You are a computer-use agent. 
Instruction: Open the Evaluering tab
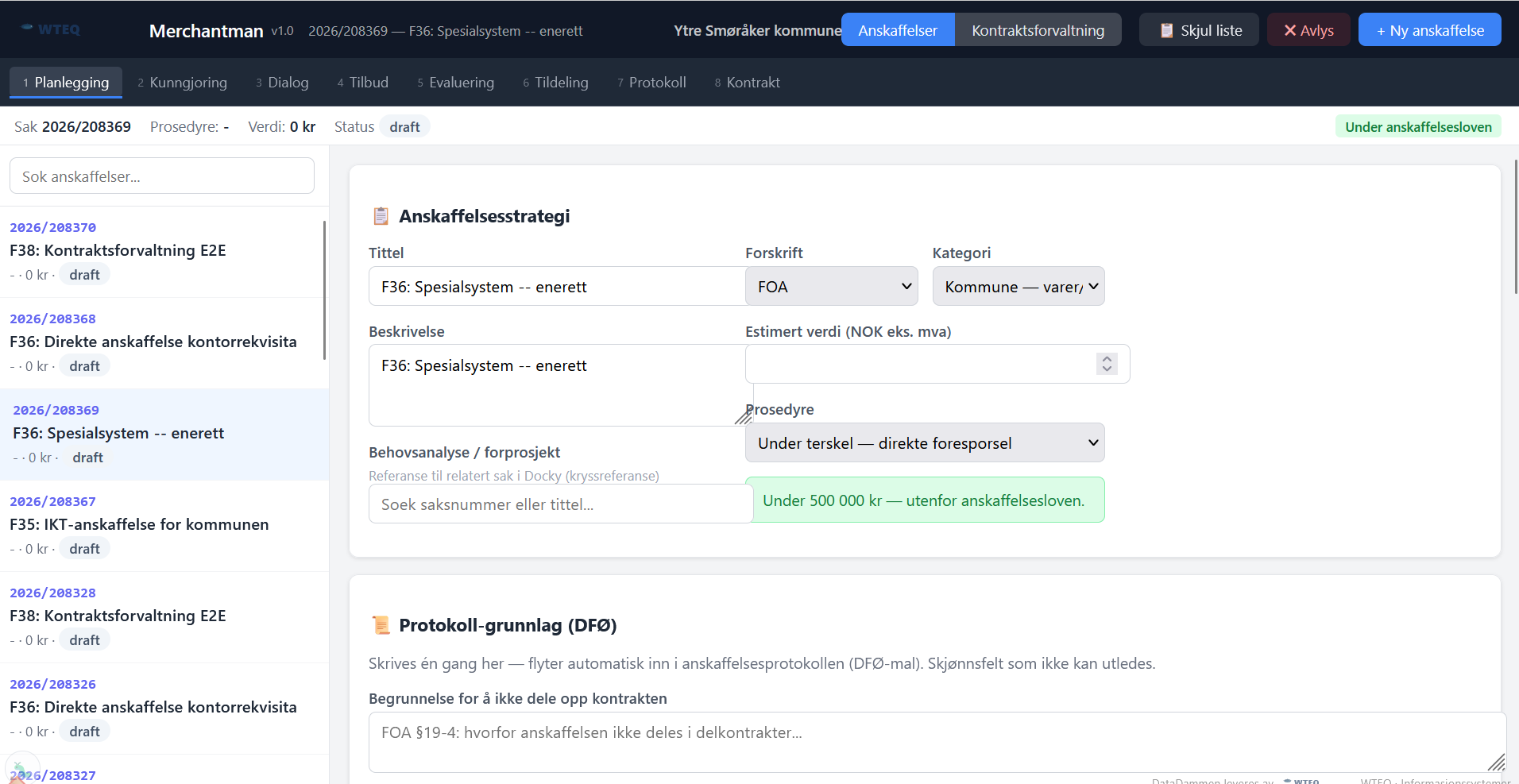455,83
